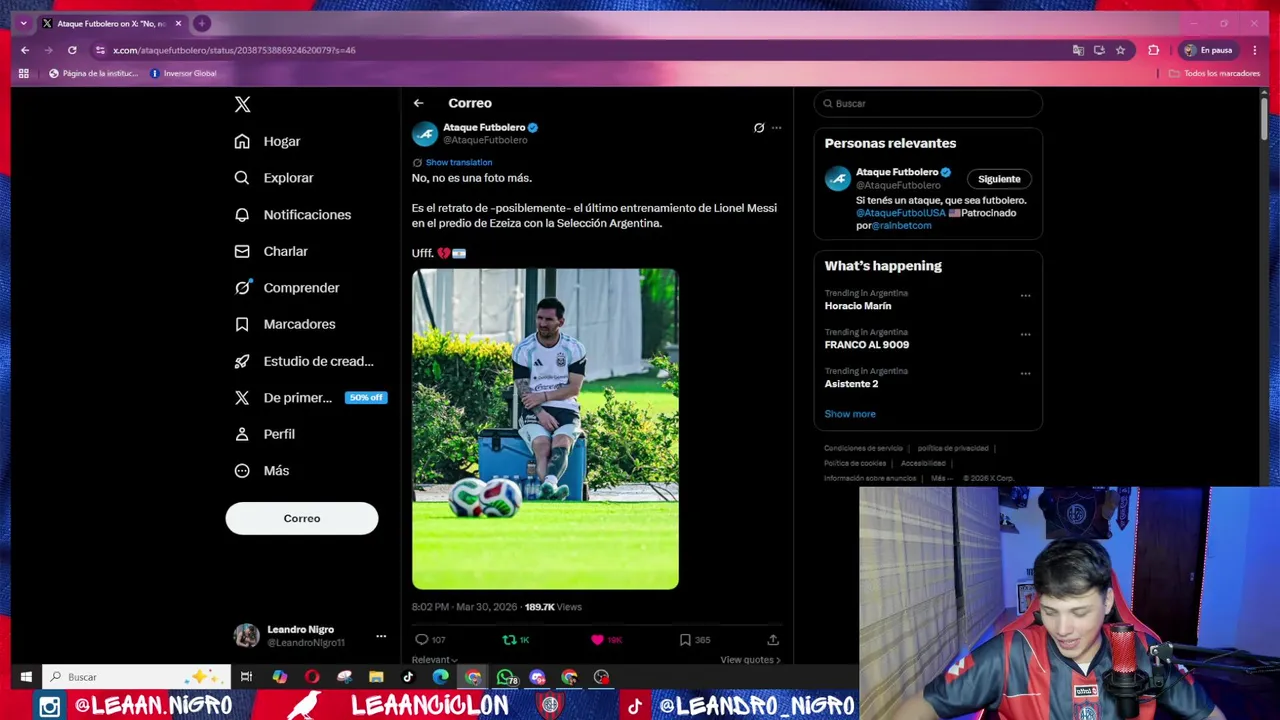Click the share icon on the post
Viewport: 1280px width, 720px height.
tap(773, 640)
